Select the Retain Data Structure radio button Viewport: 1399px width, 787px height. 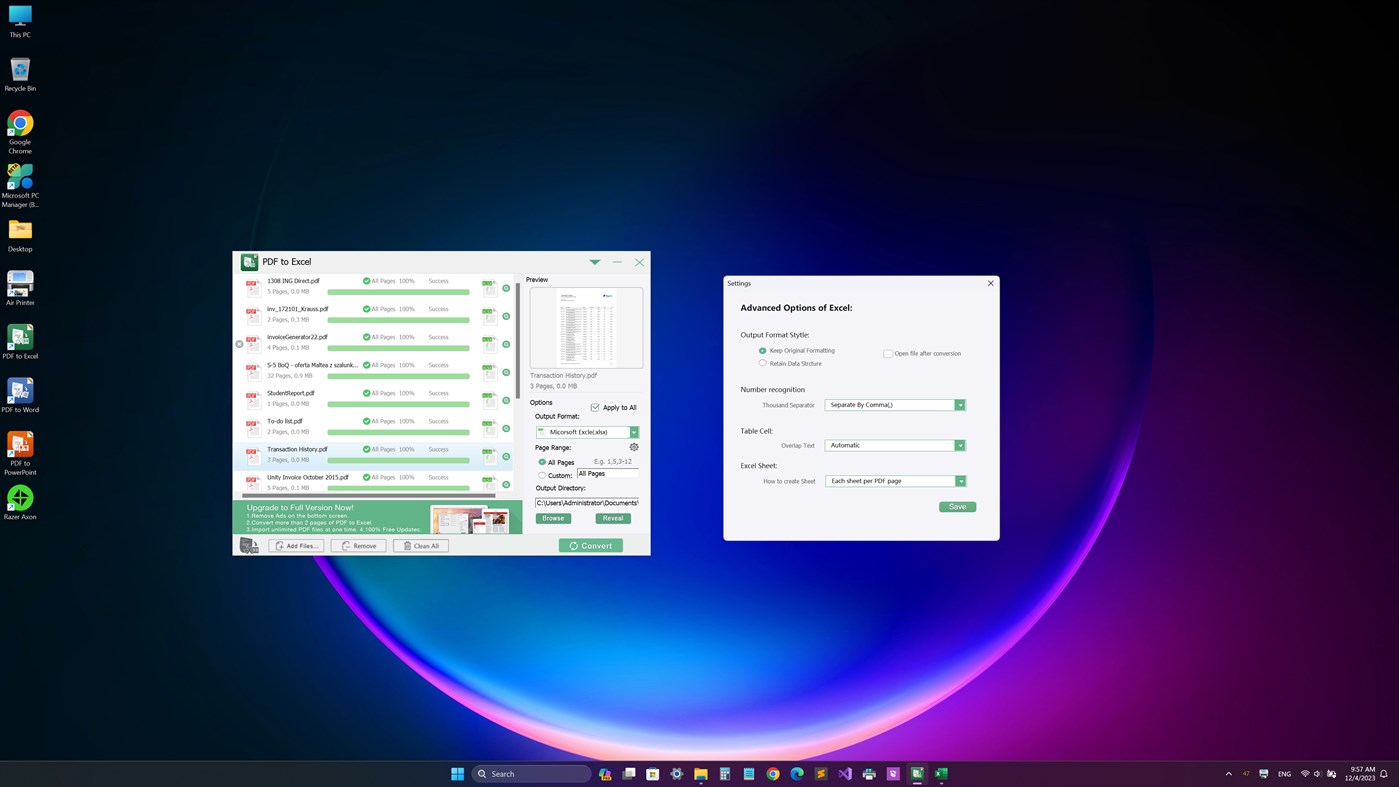pos(761,362)
